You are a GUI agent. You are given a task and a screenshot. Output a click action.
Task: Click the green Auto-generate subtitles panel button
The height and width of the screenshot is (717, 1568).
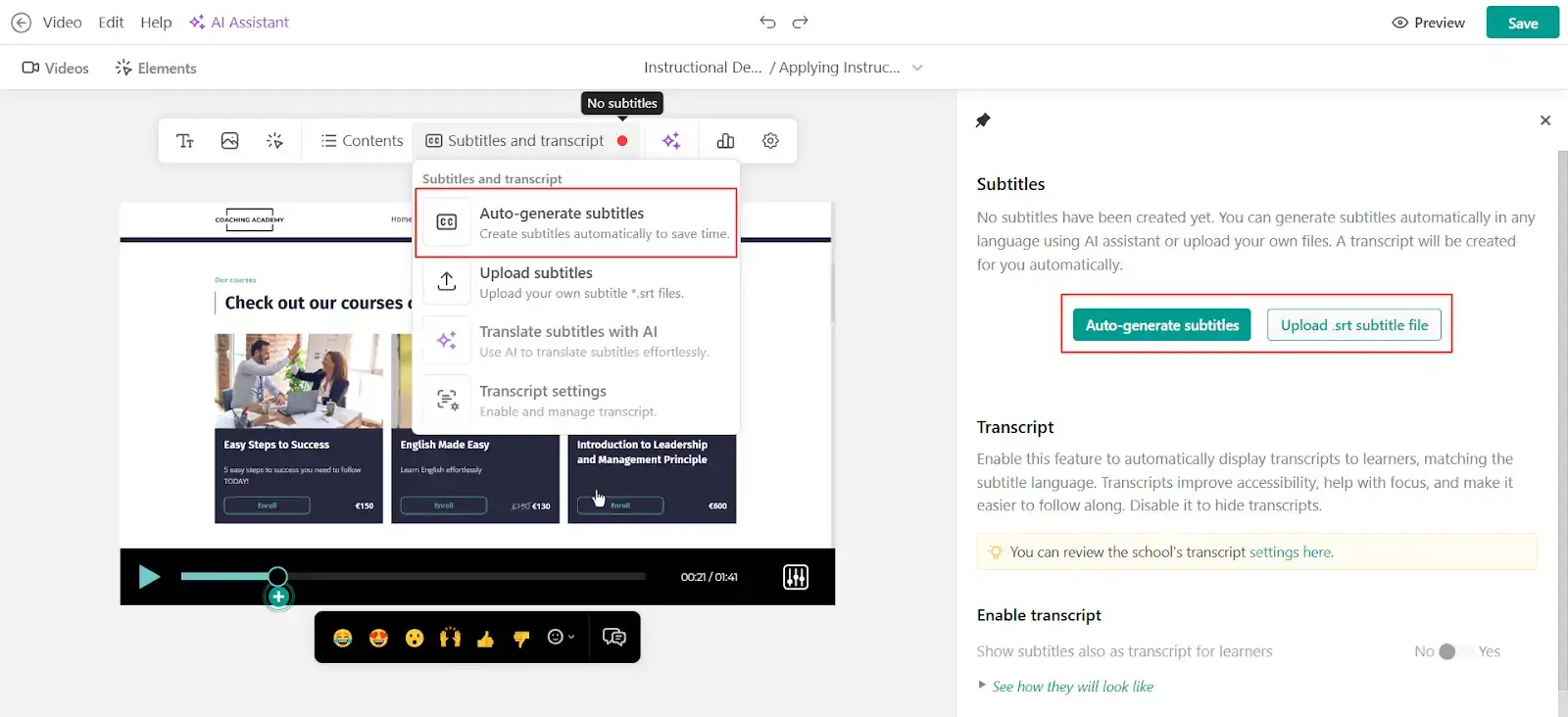click(1161, 325)
